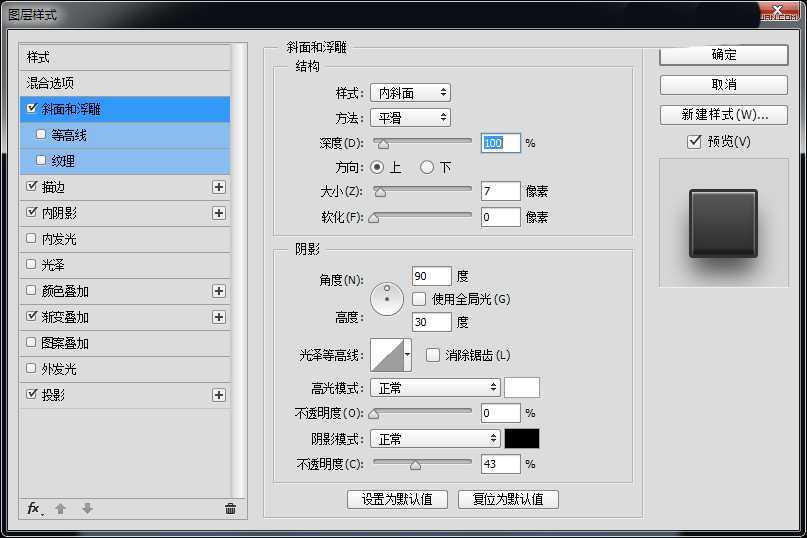The width and height of the screenshot is (807, 538).
Task: Click the trash delete effect icon
Action: pyautogui.click(x=230, y=509)
